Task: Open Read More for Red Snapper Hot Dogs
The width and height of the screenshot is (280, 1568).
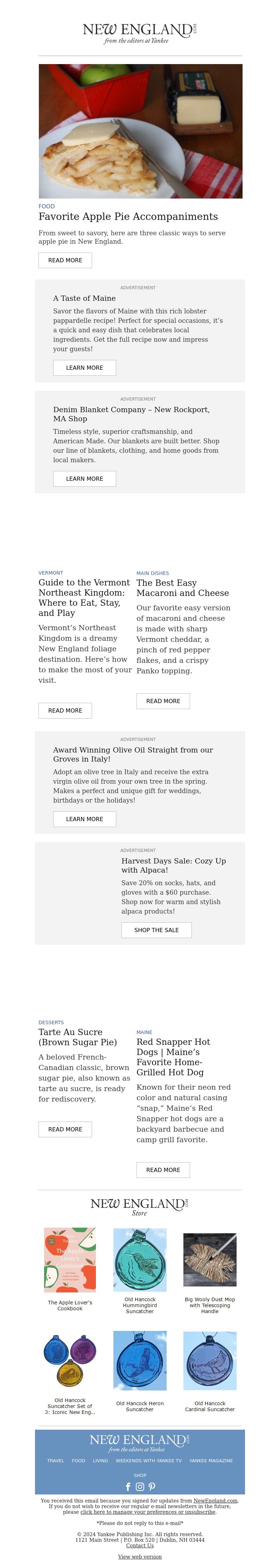Action: pyautogui.click(x=163, y=1169)
